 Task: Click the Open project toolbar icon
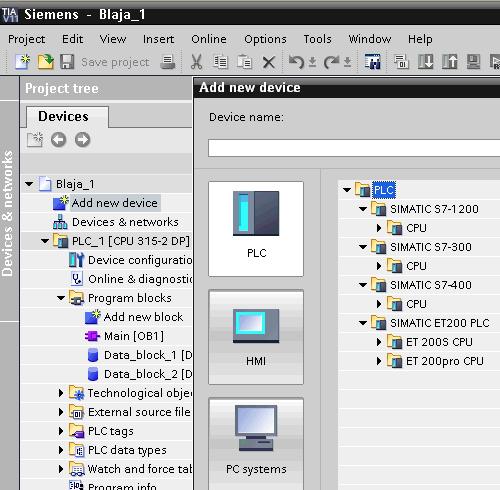[x=45, y=62]
